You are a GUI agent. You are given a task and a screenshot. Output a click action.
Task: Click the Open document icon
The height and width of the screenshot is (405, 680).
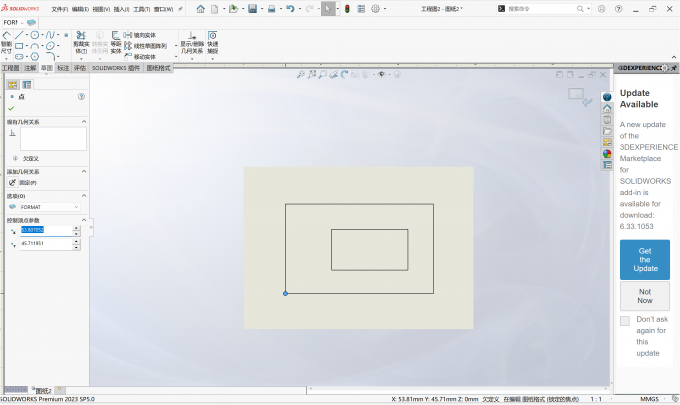[x=233, y=9]
